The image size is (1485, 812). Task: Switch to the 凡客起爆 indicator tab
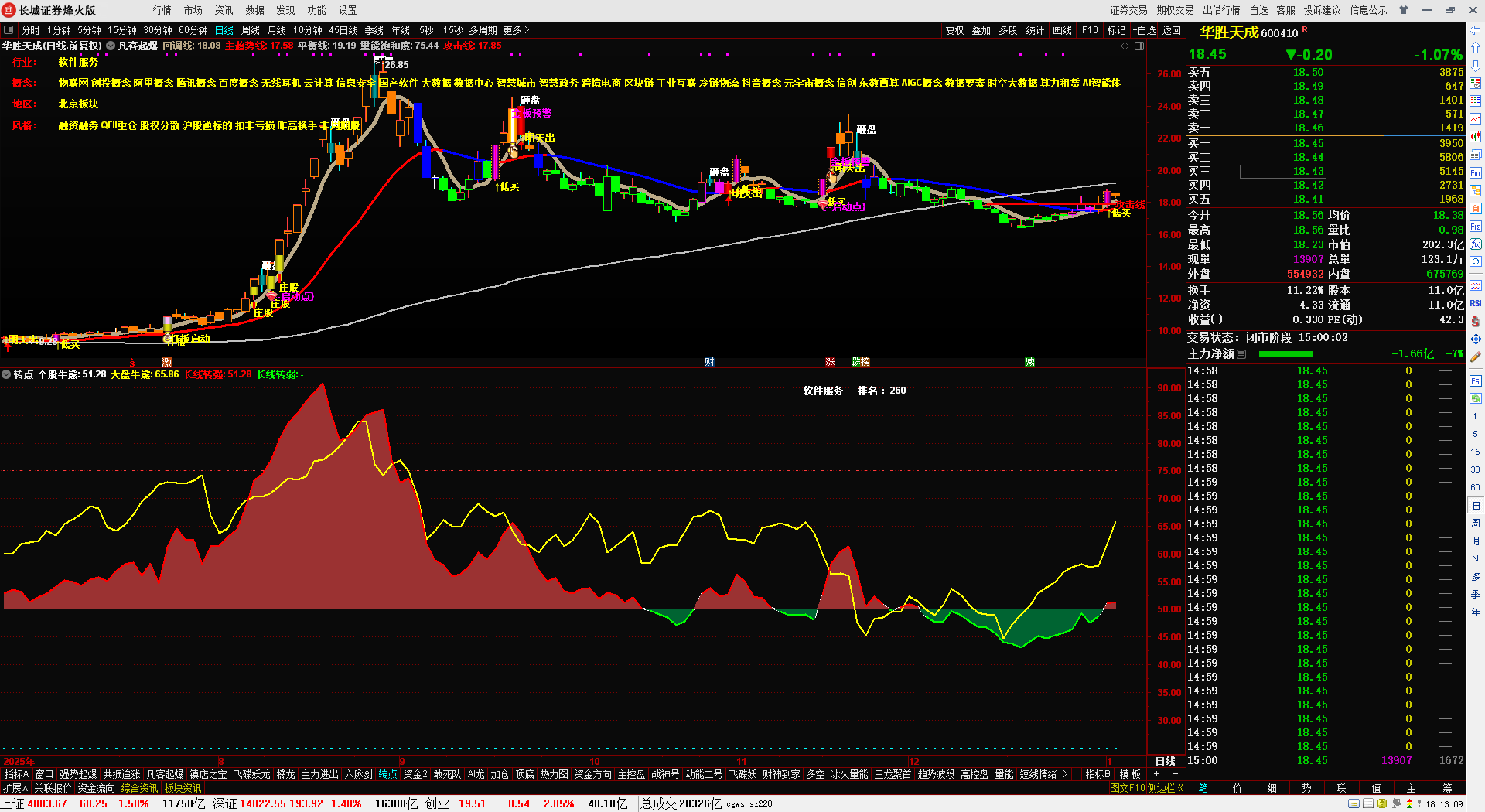(x=165, y=774)
